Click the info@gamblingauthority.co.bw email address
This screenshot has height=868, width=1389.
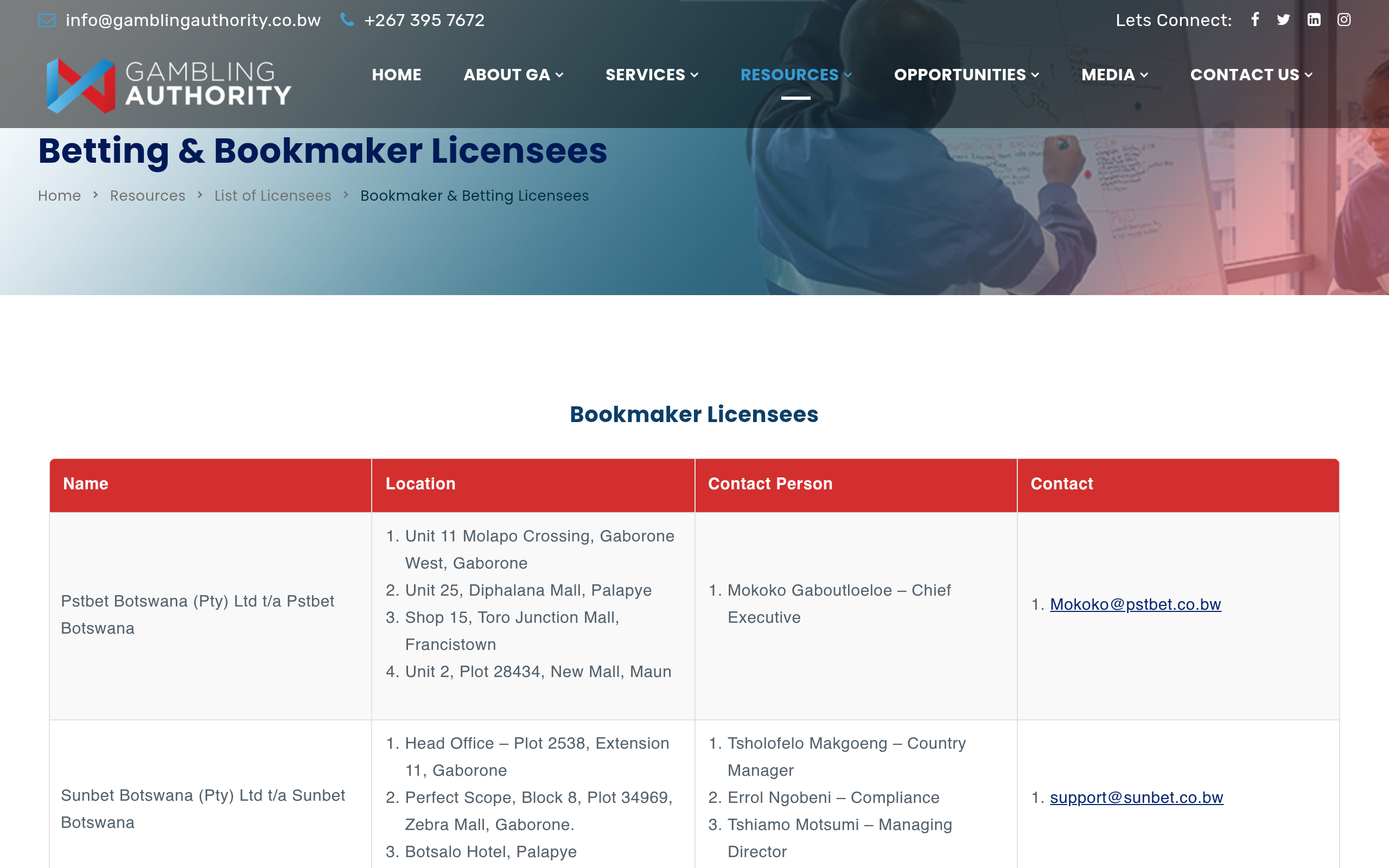tap(193, 20)
